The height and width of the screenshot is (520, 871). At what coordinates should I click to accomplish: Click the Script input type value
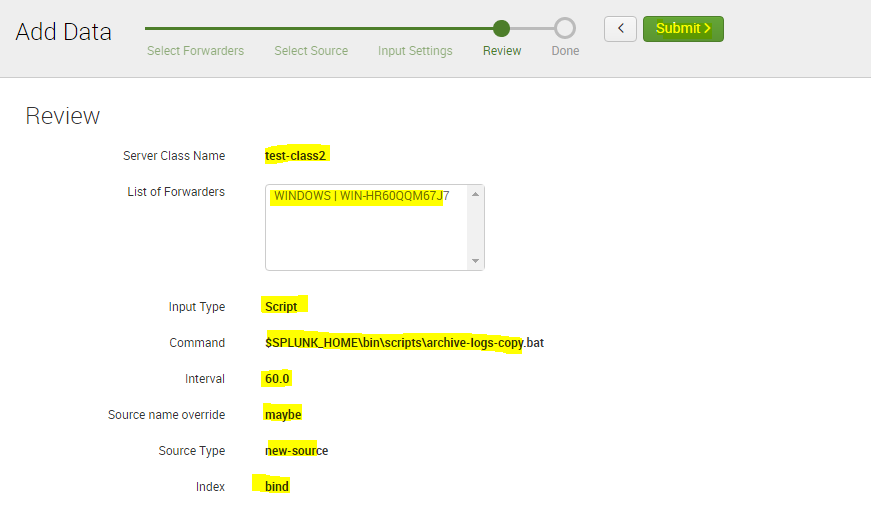[x=281, y=307]
